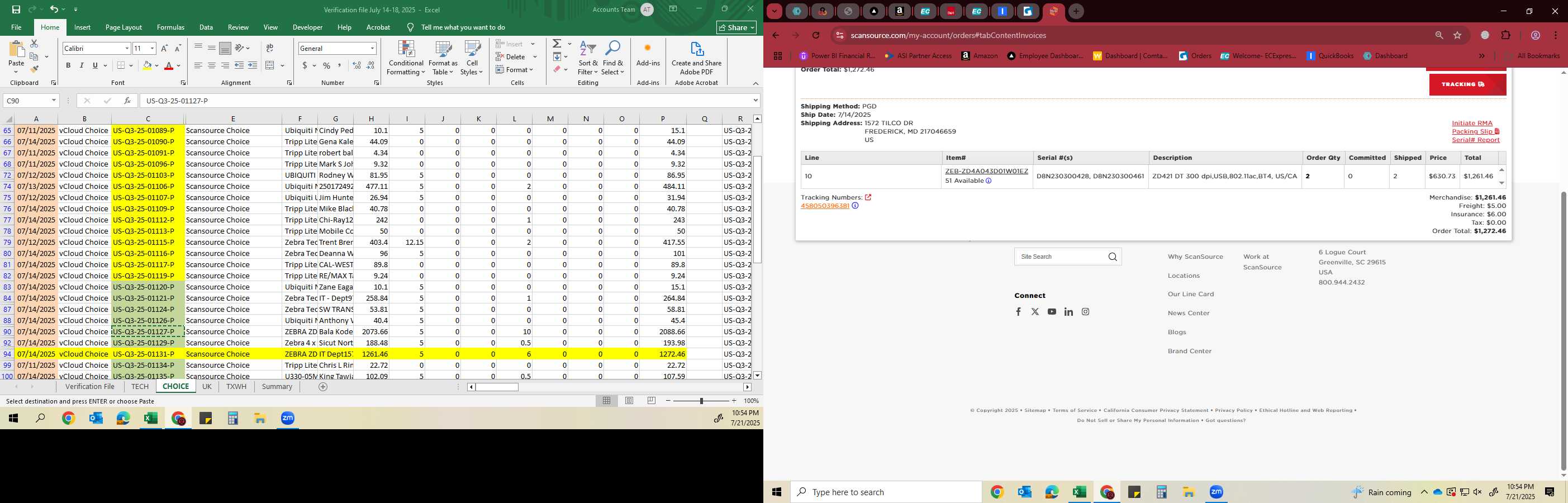Toggle Center horizontal alignment
Screen dimensions: 1568x503
(212, 65)
